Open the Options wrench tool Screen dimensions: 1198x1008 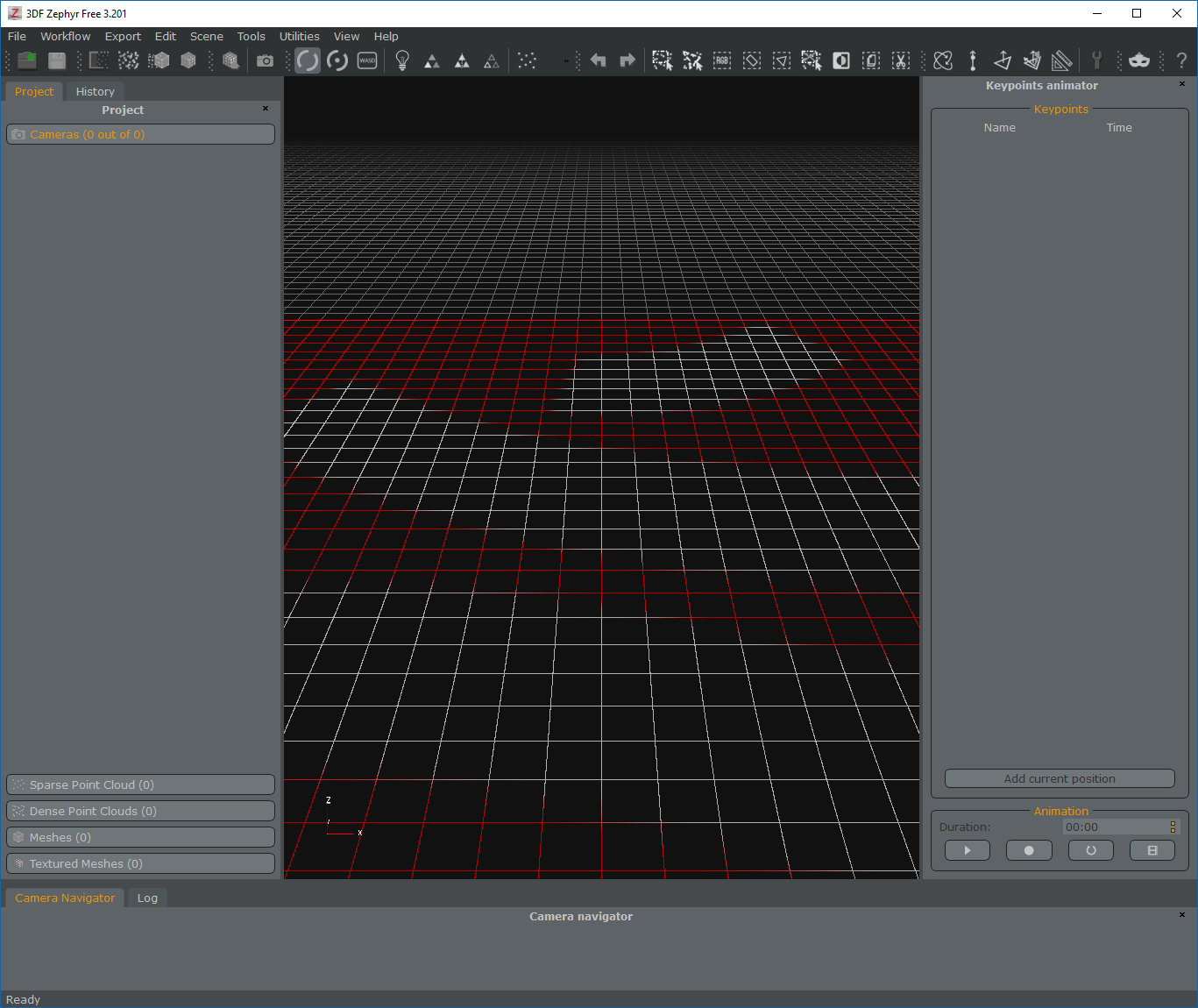pos(1097,60)
